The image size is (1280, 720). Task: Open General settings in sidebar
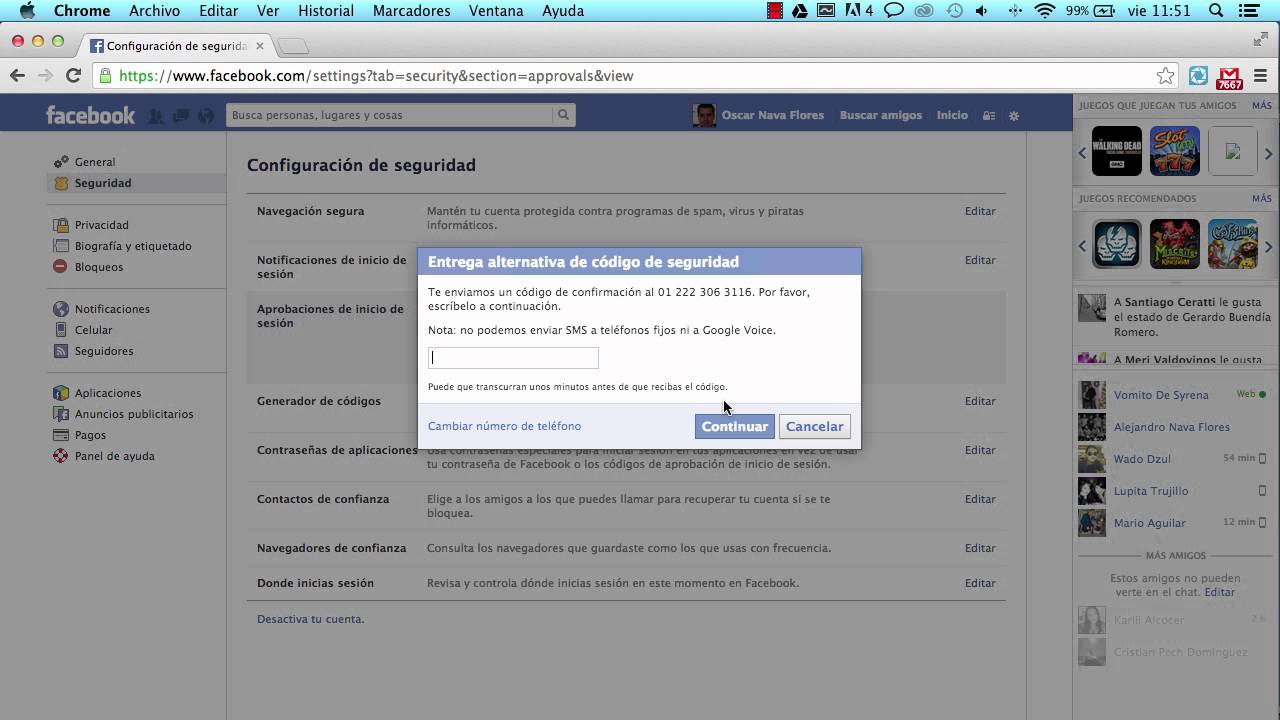[95, 162]
